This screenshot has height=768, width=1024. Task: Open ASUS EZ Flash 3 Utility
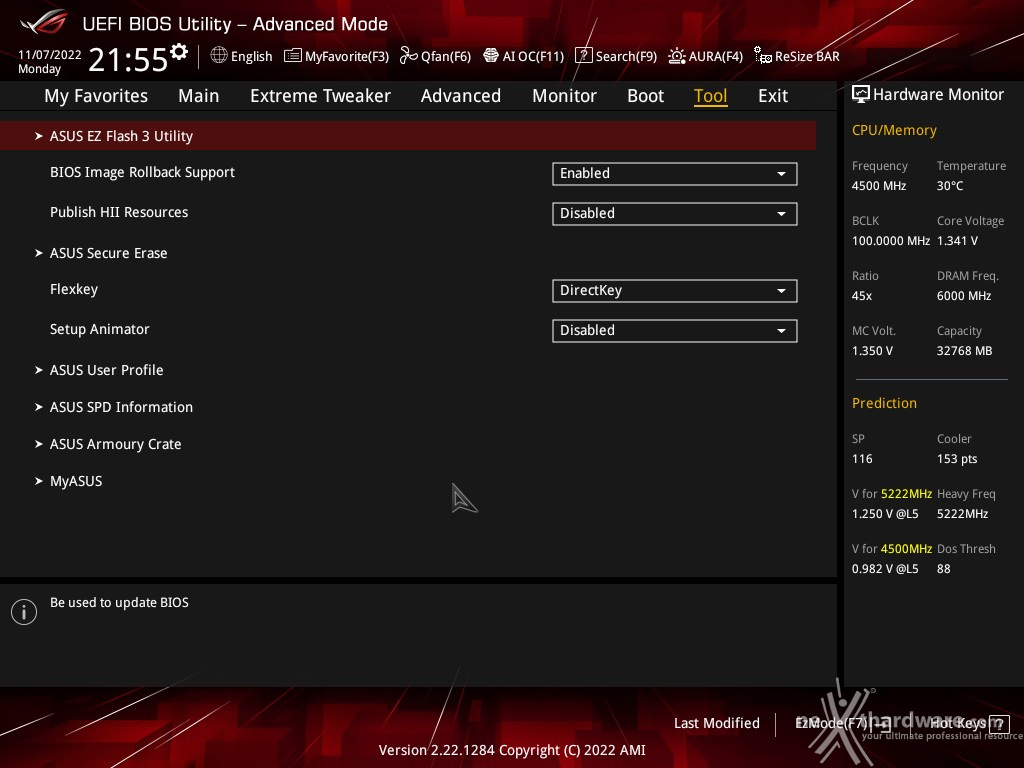click(408, 136)
